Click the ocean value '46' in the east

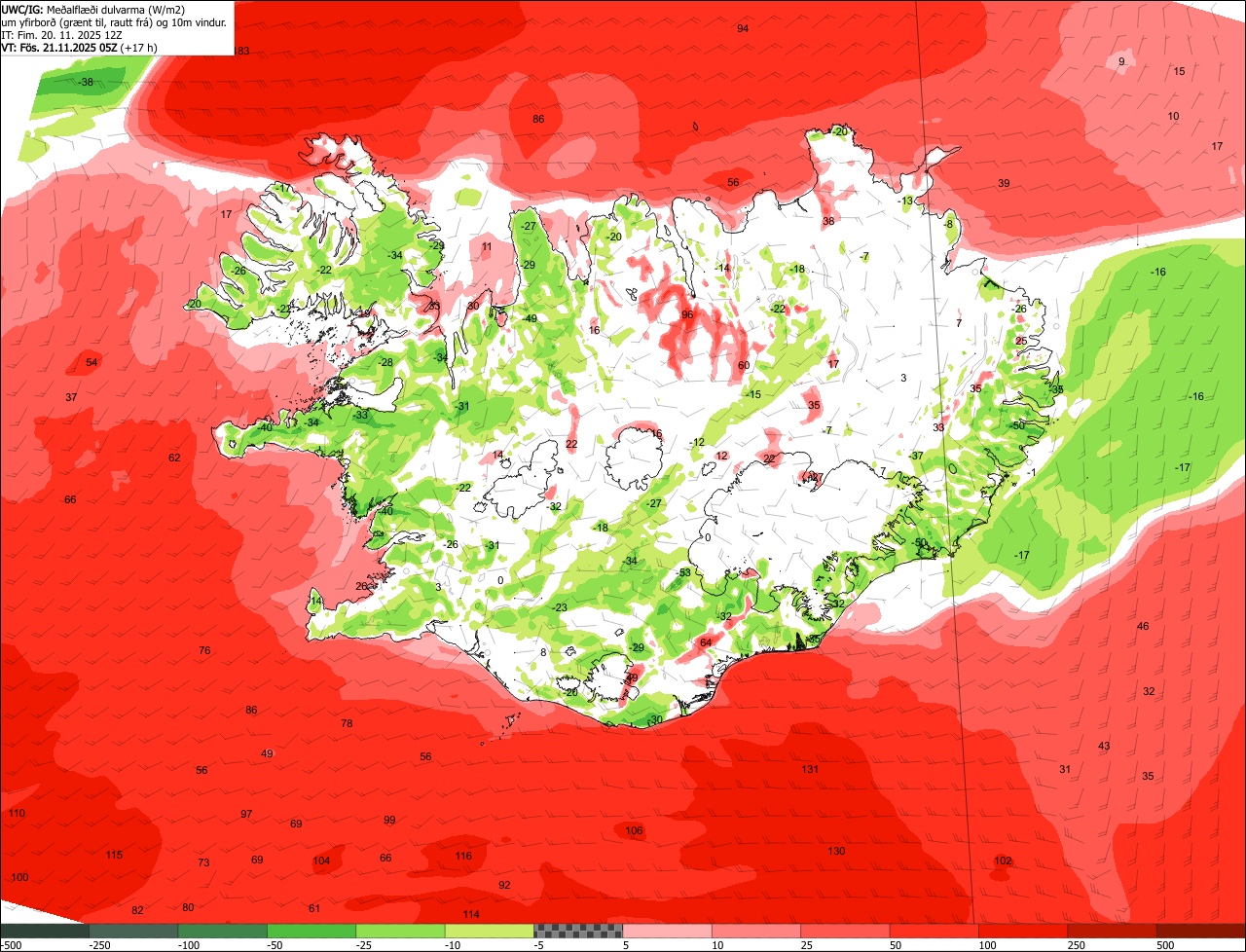(x=1143, y=626)
